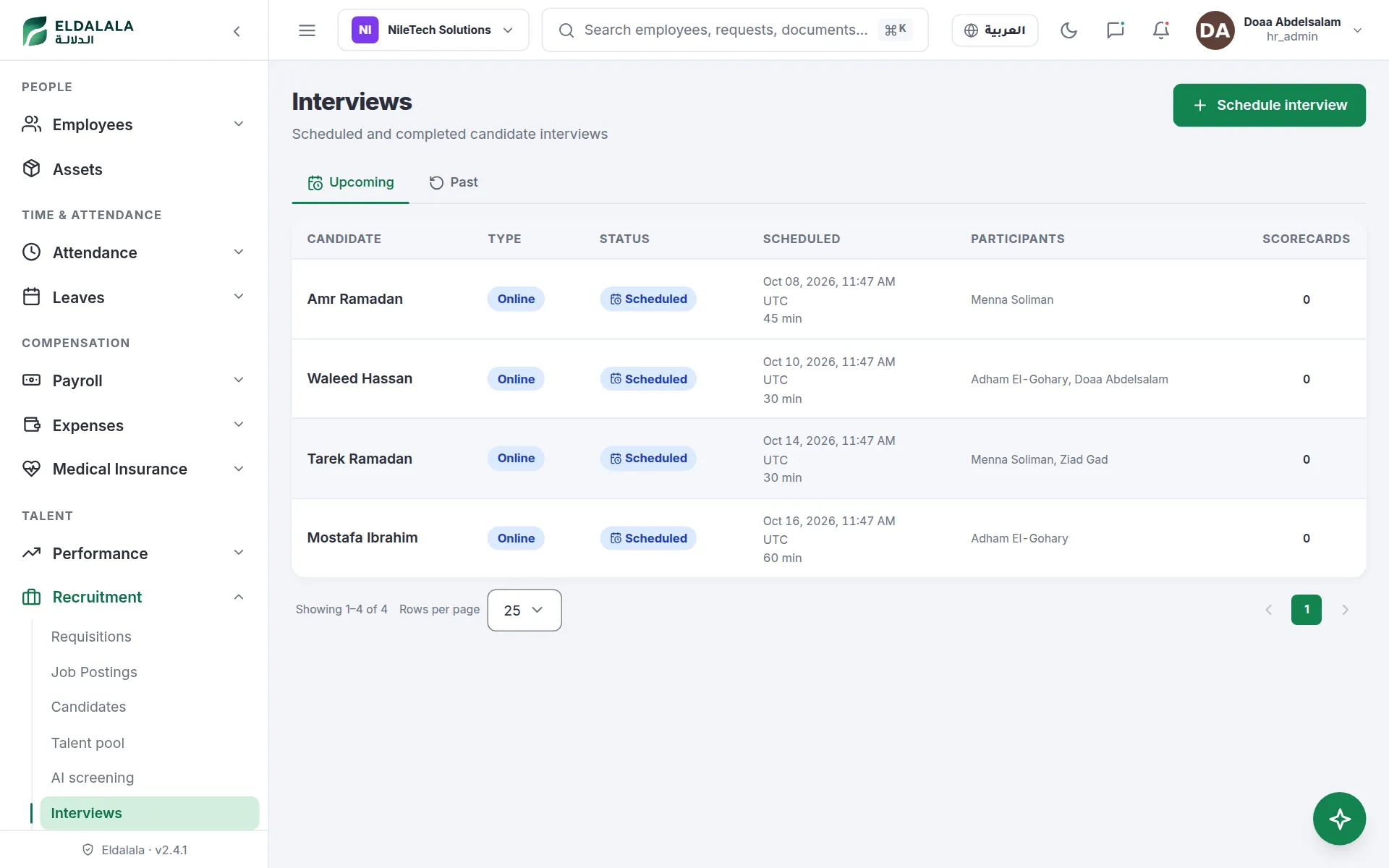Click the DA user avatar
The height and width of the screenshot is (868, 1389).
tap(1215, 30)
